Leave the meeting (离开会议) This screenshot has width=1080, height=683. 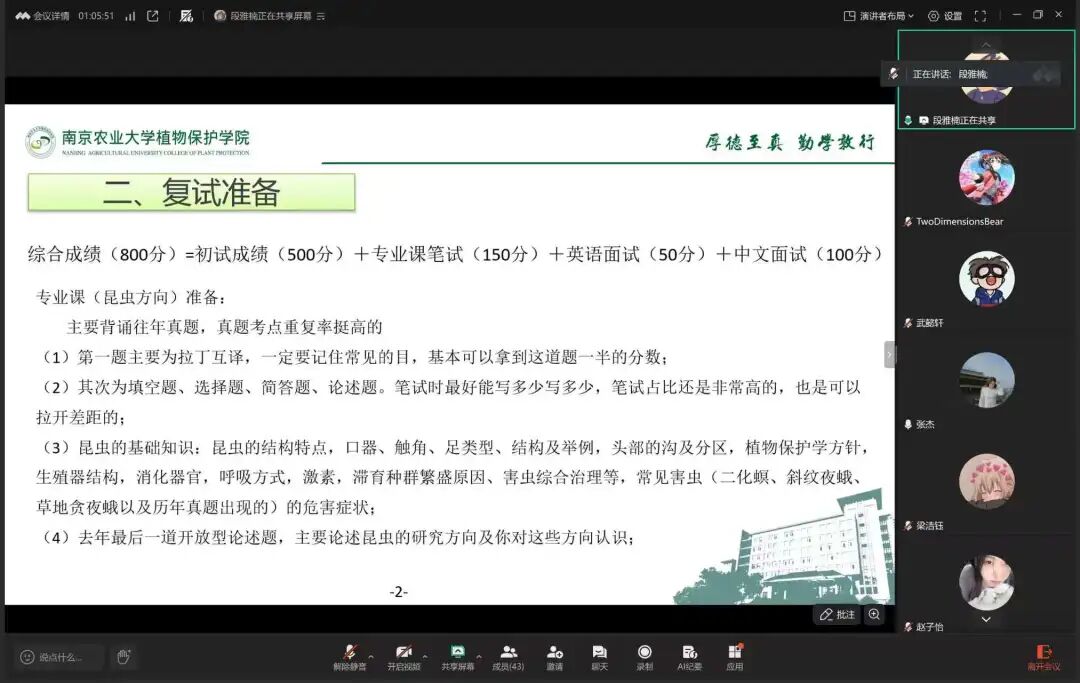[1043, 658]
